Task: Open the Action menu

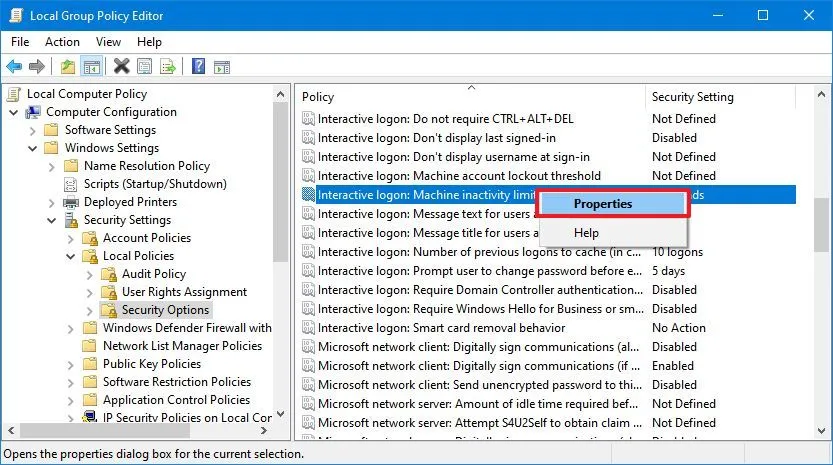Action: coord(62,42)
